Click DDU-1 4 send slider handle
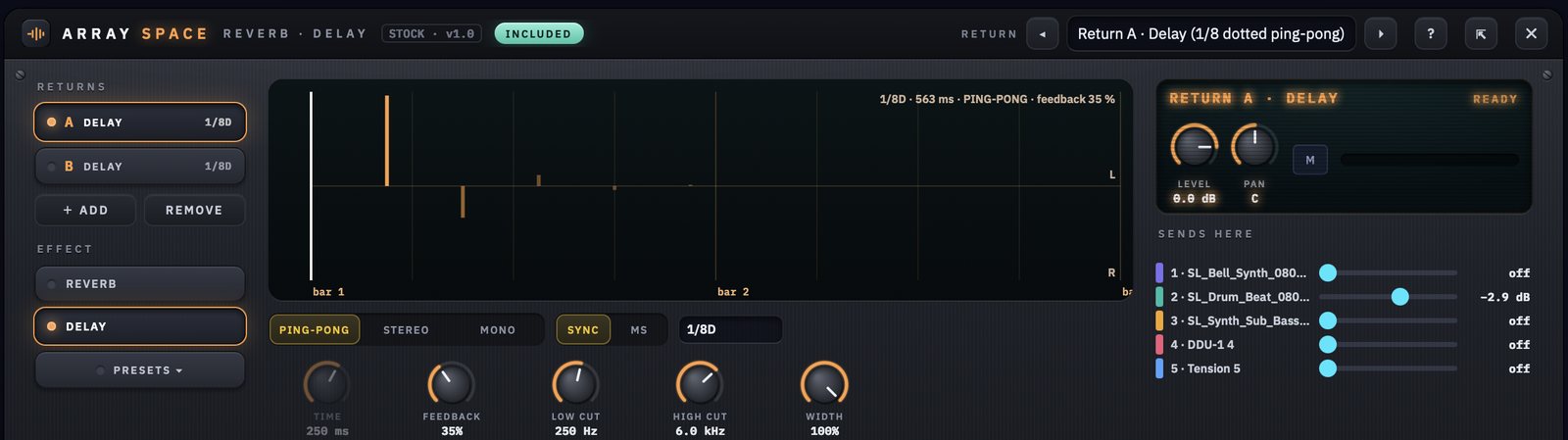 point(1328,344)
